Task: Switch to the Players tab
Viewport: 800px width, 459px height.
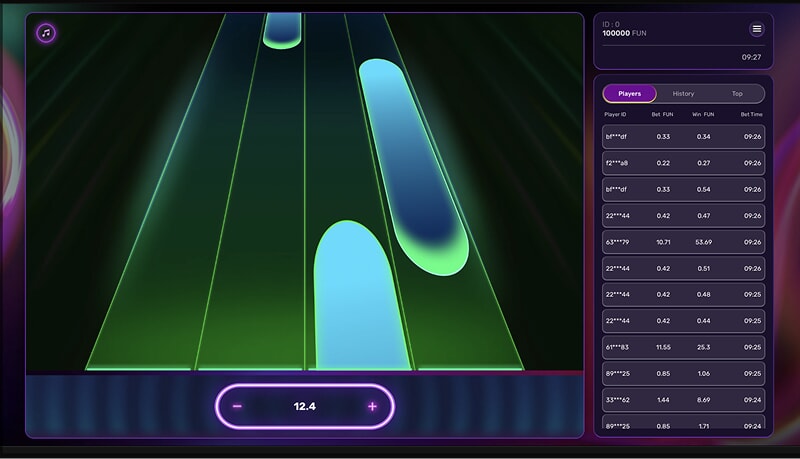Action: [x=630, y=94]
